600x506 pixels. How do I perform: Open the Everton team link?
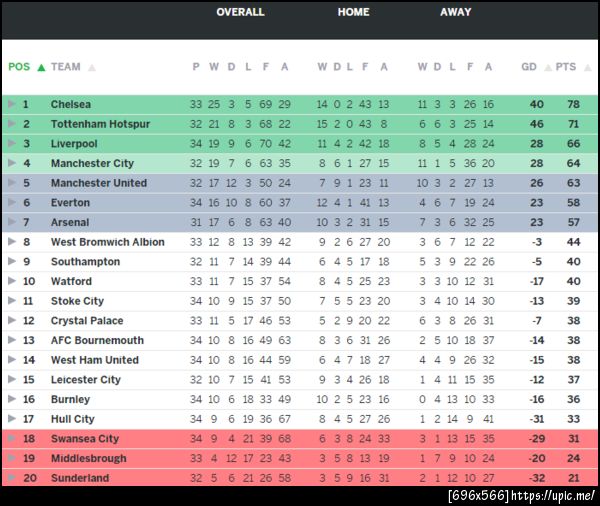[70, 203]
